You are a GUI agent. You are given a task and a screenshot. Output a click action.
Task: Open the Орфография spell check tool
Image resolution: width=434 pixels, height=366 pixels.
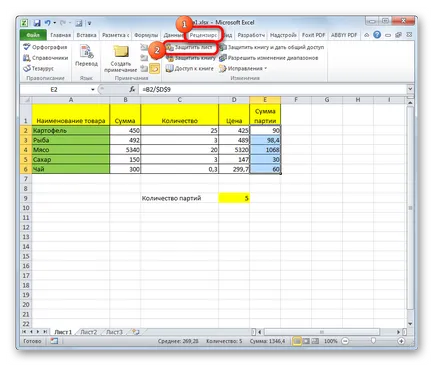point(45,47)
